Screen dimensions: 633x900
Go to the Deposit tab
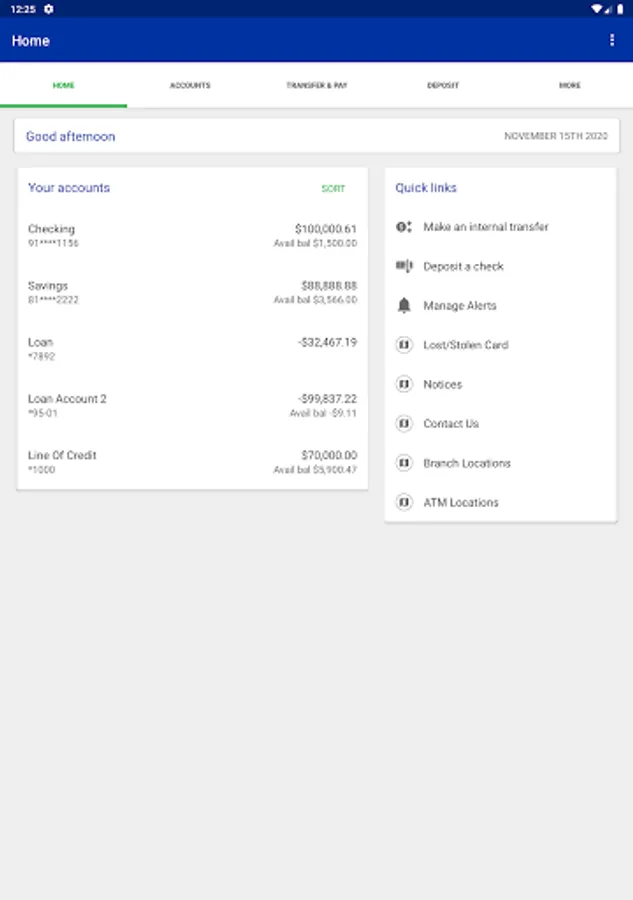[x=443, y=86]
